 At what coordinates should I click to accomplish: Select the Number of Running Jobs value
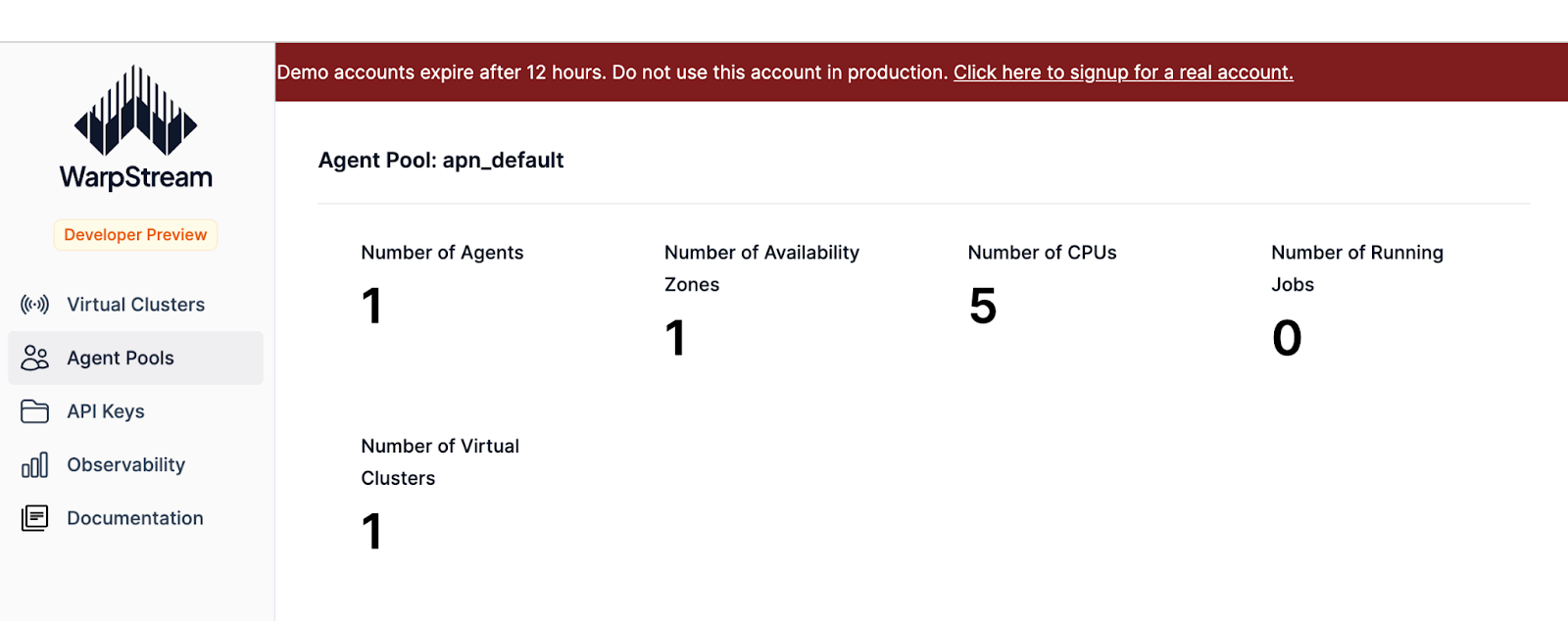tap(1287, 338)
